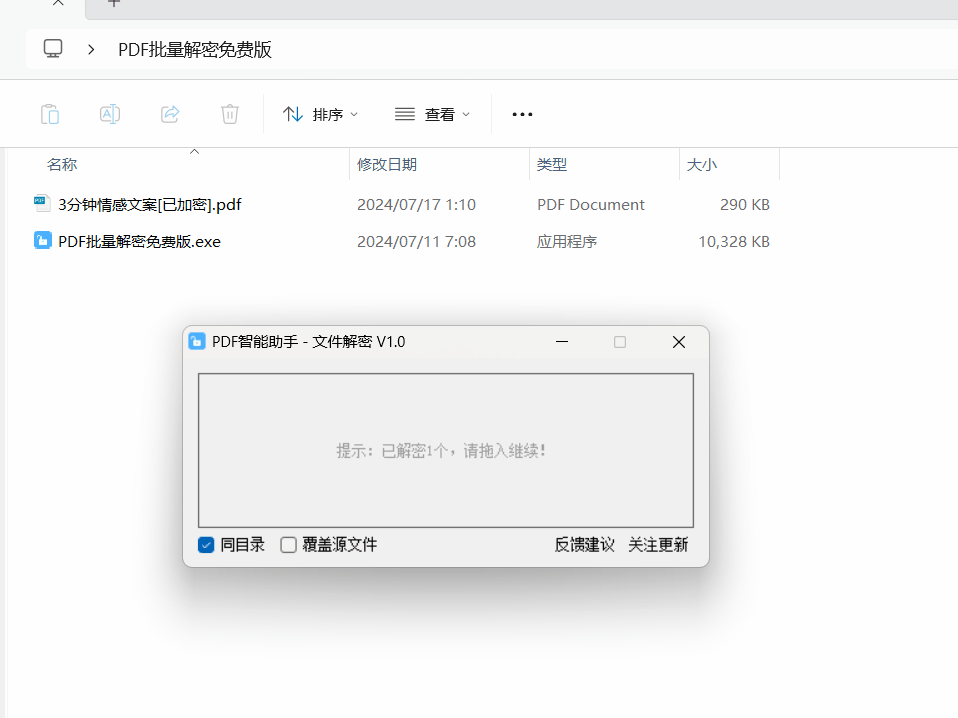This screenshot has width=958, height=718.
Task: Sort by the 名称 column header
Action: [62, 165]
